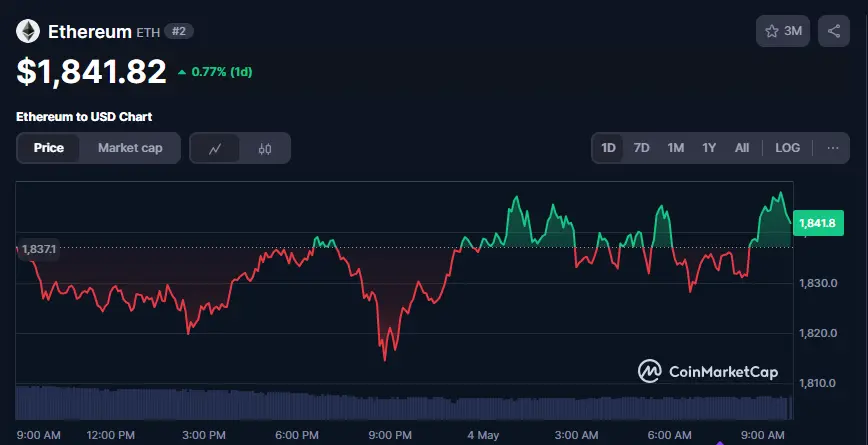This screenshot has width=868, height=445.
Task: Click the 12:00 PM time axis label
Action: pos(111,435)
